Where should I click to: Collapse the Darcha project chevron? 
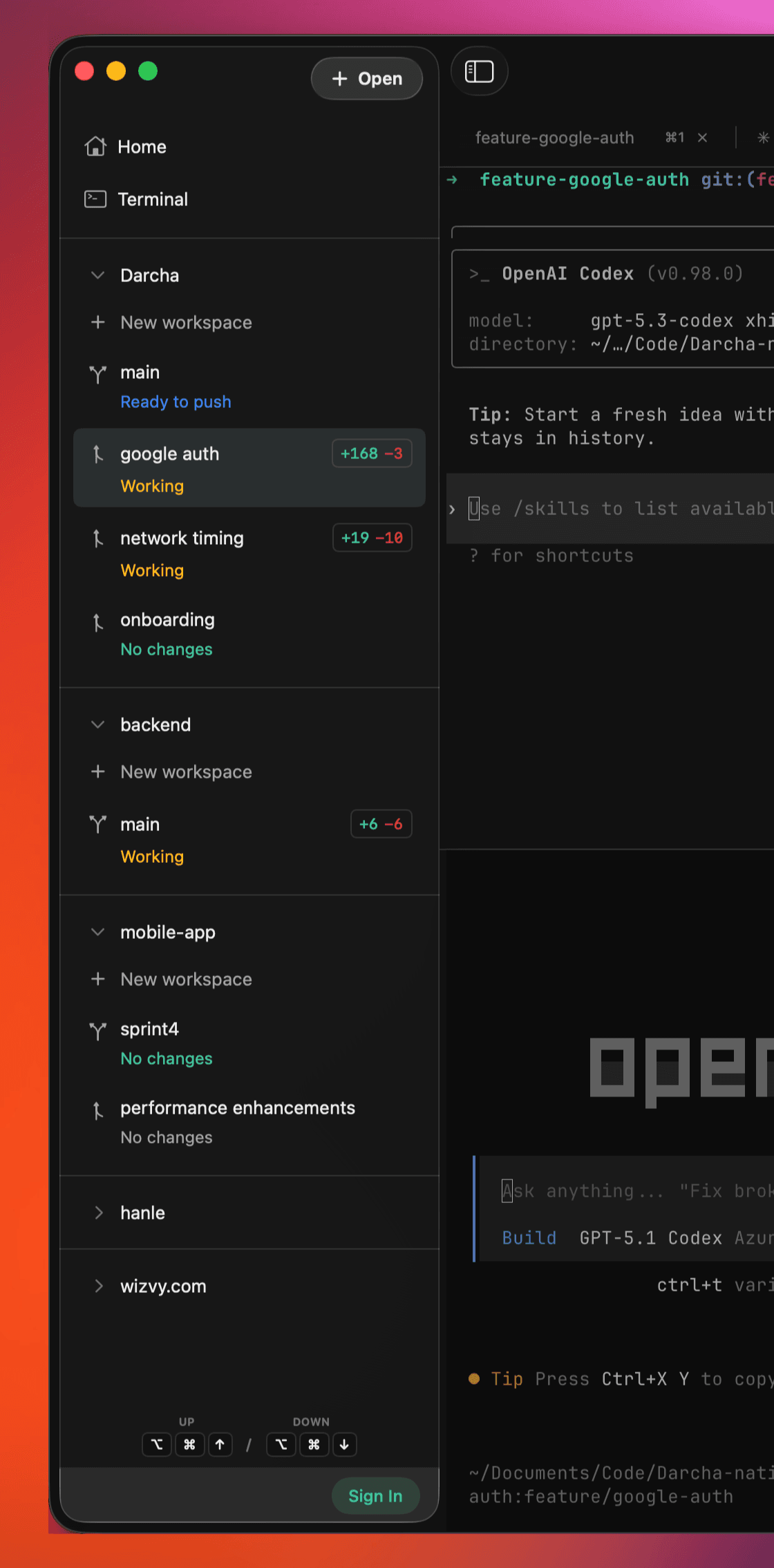pyautogui.click(x=98, y=275)
